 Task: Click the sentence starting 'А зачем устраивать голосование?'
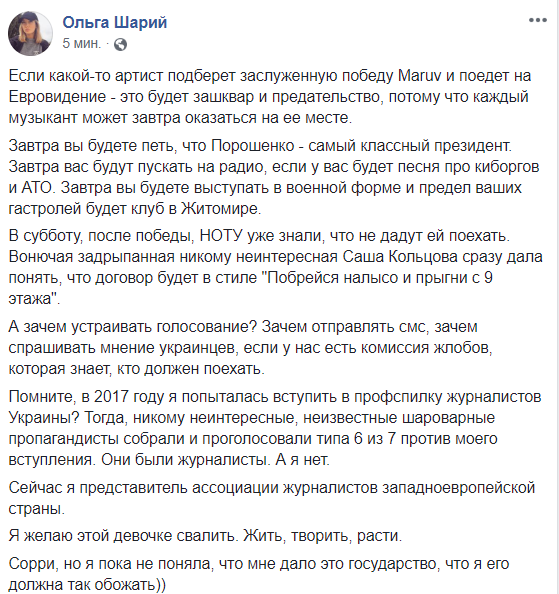(x=133, y=327)
